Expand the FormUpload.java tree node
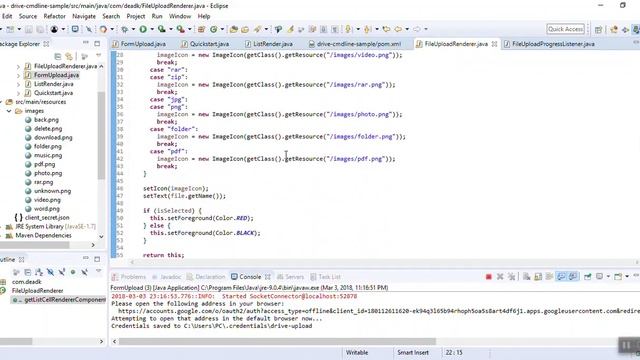 18,75
